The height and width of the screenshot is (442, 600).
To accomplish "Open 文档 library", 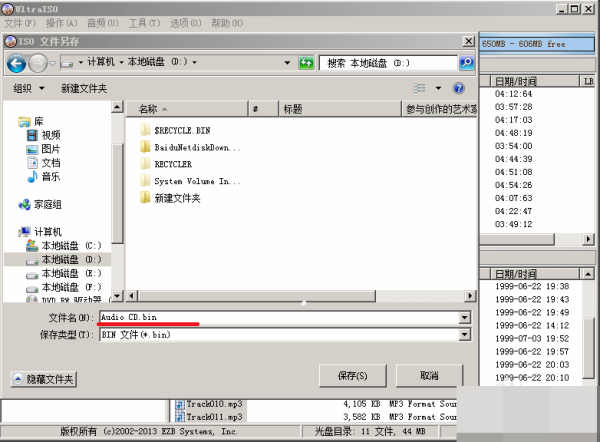I will point(44,163).
